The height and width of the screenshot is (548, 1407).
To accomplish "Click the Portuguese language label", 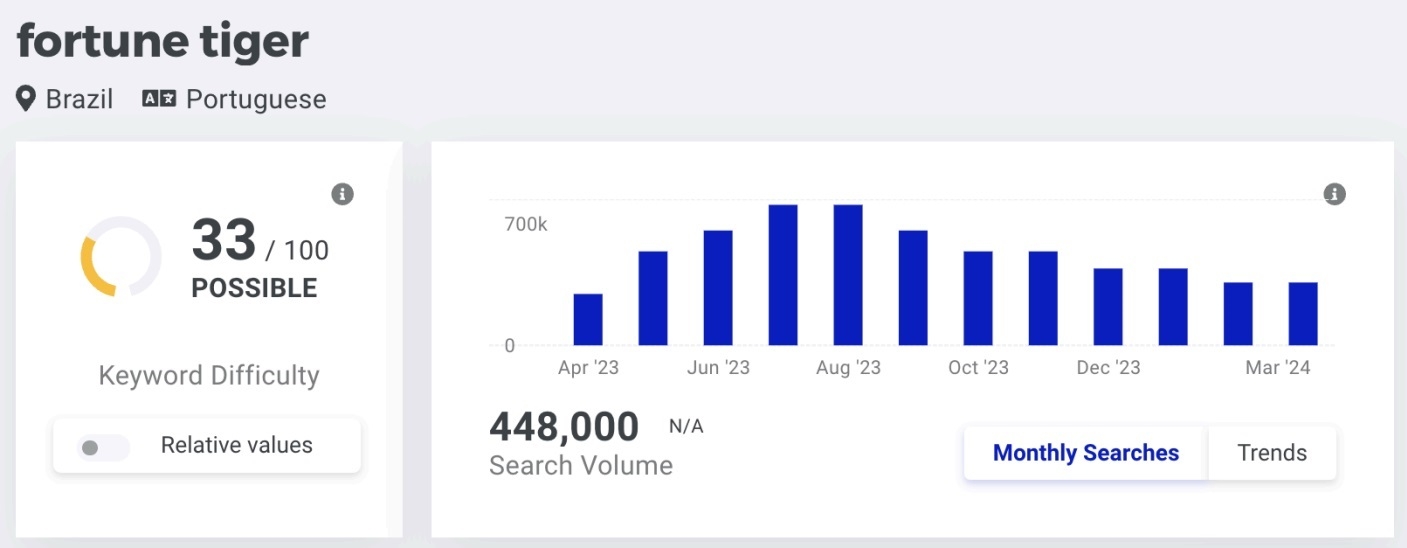I will point(256,99).
